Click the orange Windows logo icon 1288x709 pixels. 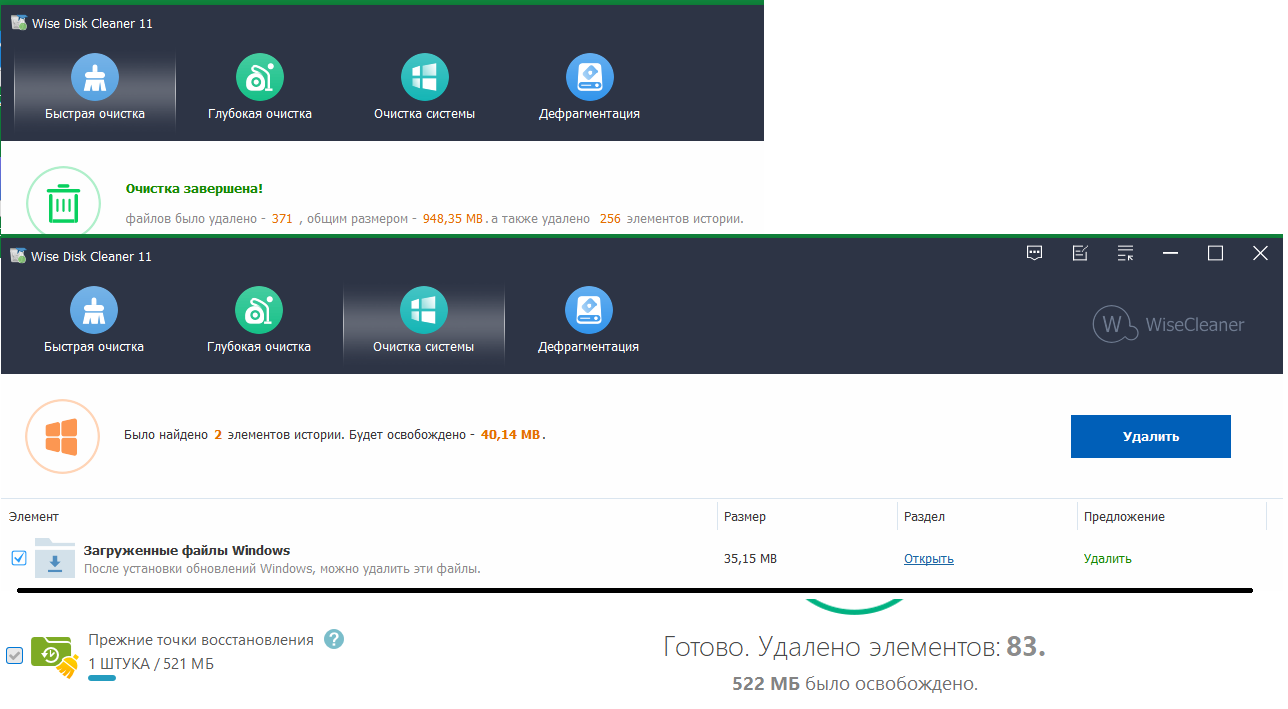coord(62,435)
